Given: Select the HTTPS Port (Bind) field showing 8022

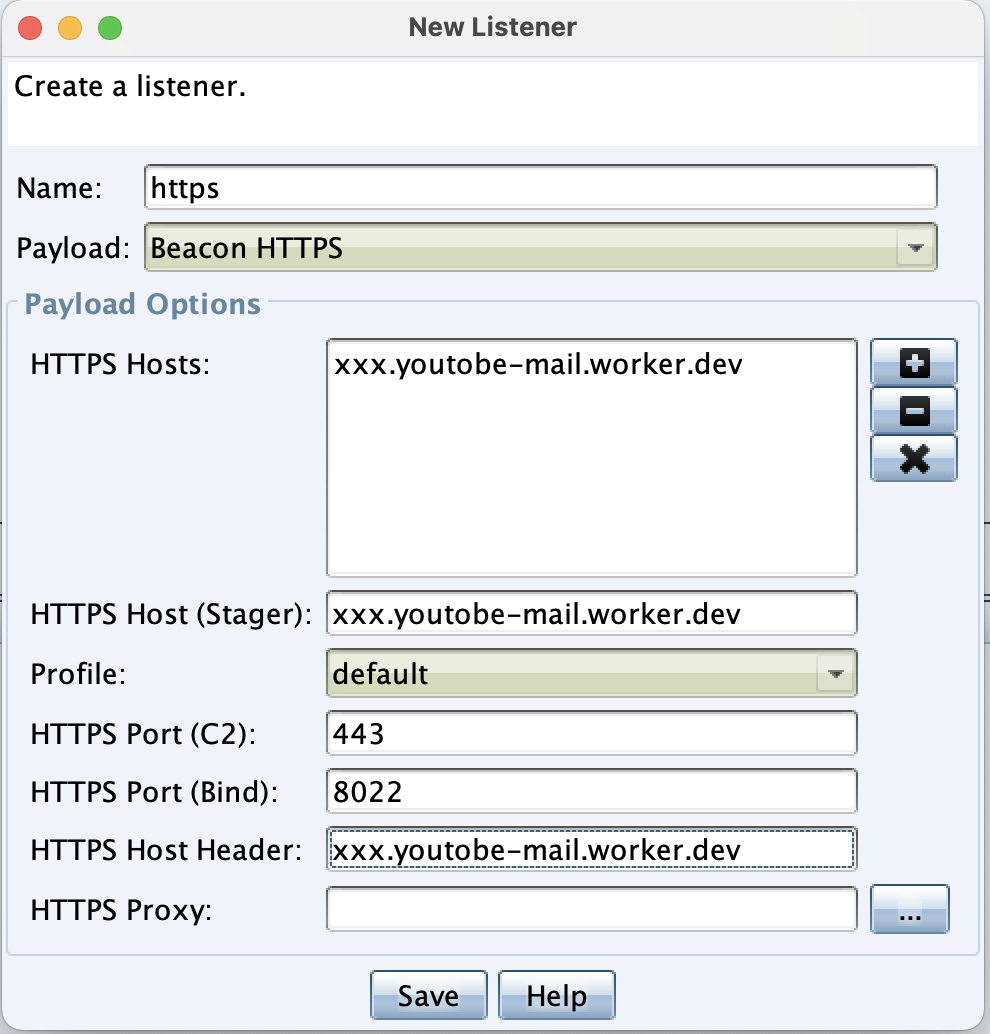Looking at the screenshot, I should 591,792.
